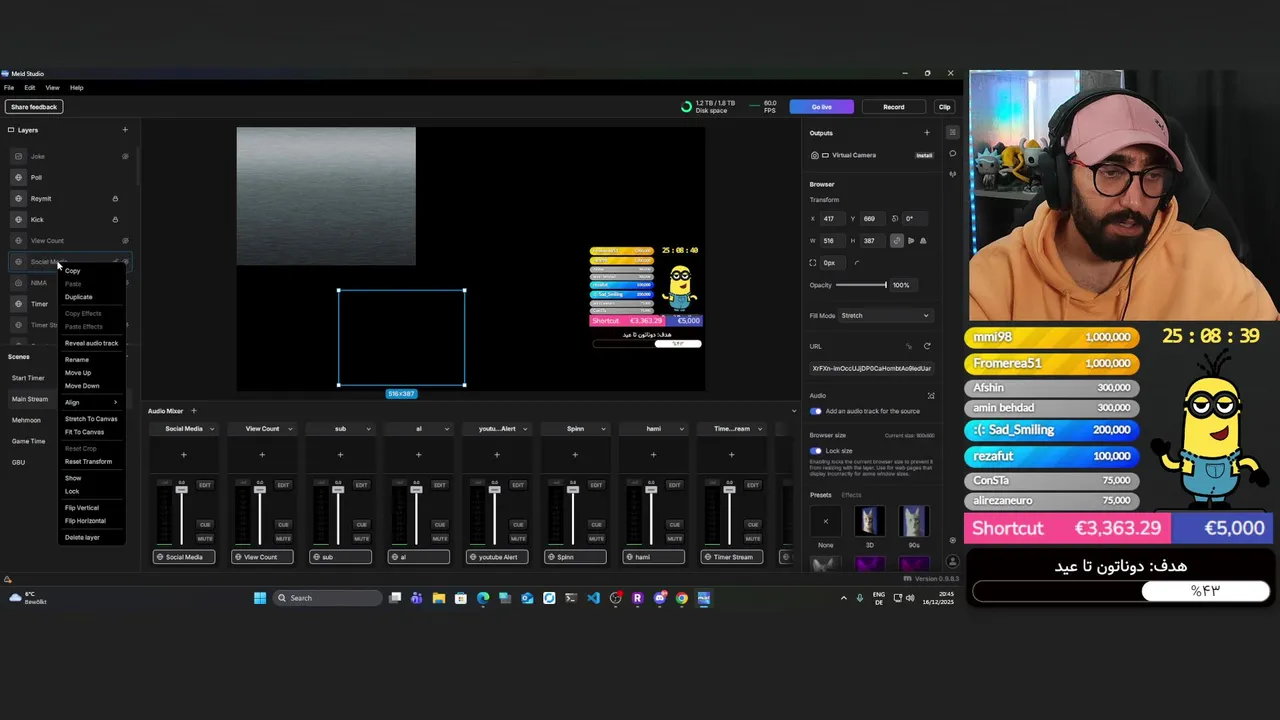This screenshot has width=1280, height=720.
Task: Install the Virtual Camera
Action: 924,155
